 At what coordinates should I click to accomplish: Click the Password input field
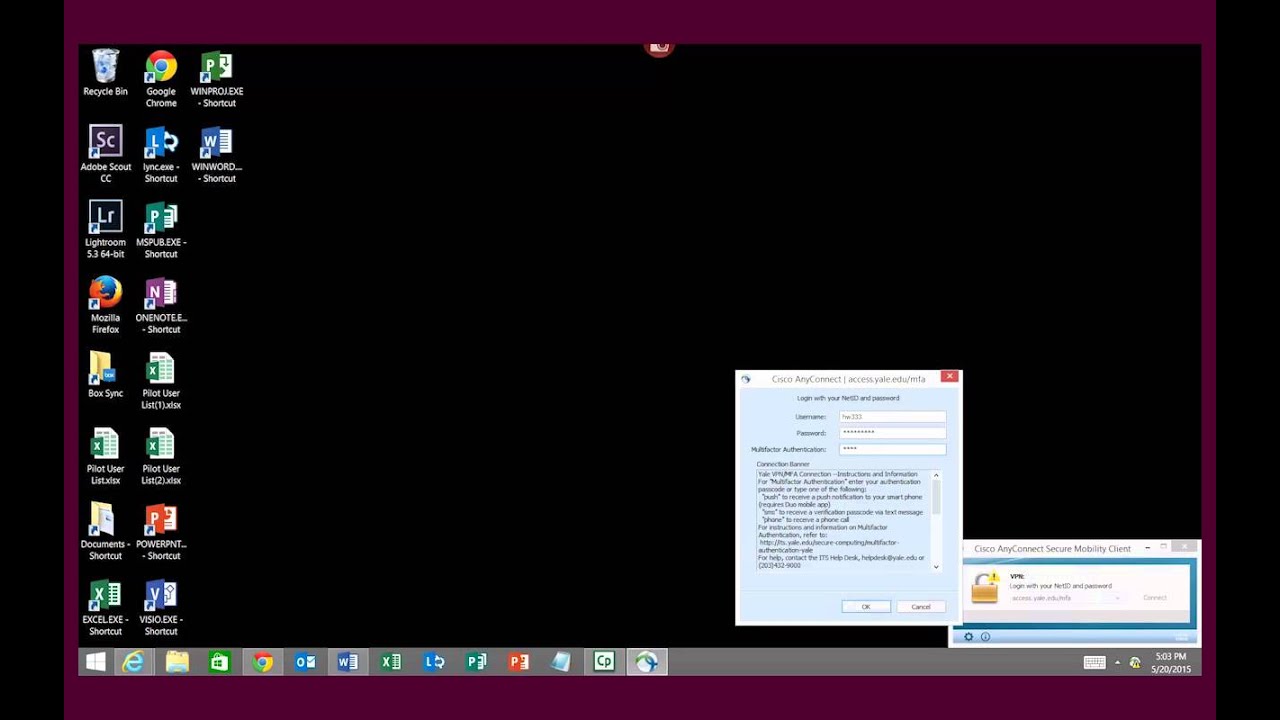point(892,433)
